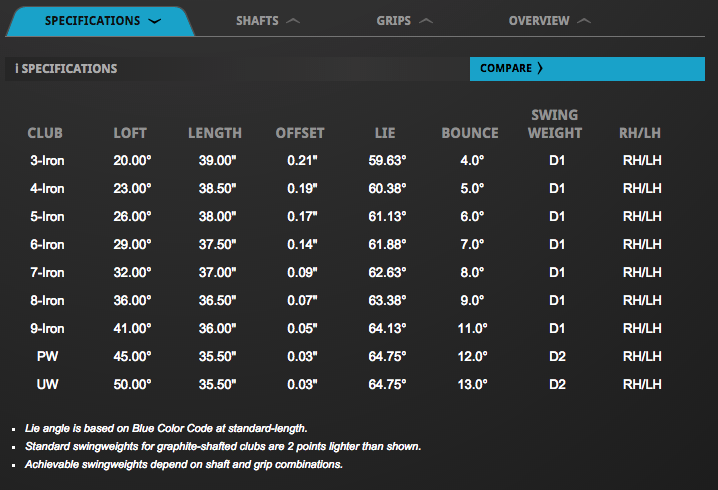Click the 61.13° lie value
Viewport: 718px width, 490px height.
(x=387, y=217)
